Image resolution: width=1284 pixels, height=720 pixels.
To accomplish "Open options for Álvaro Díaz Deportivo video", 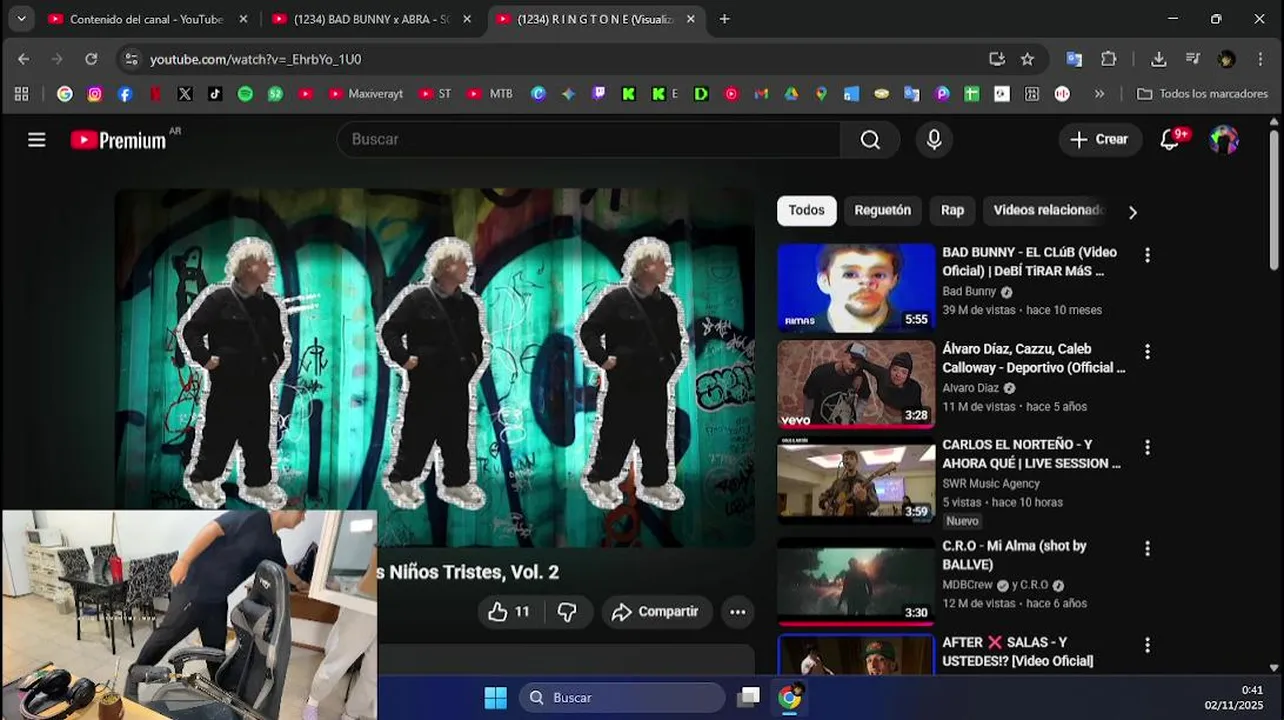I will click(1147, 352).
